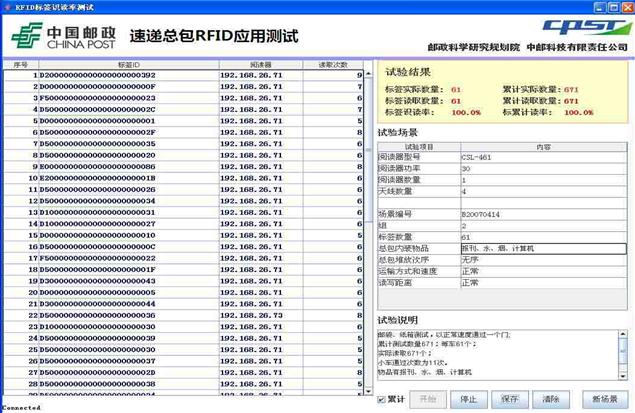The image size is (635, 413).
Task: Click the 序号 cell numbered 28
Action: (21, 384)
